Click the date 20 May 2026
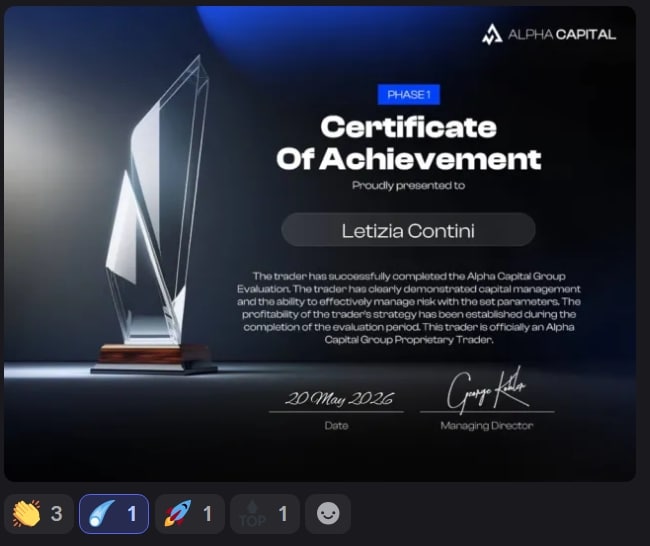Viewport: 650px width, 546px height. 338,398
